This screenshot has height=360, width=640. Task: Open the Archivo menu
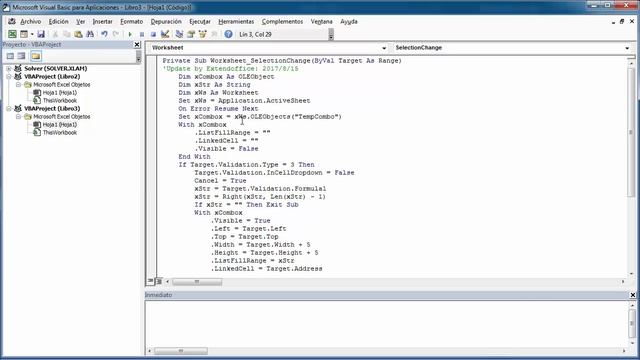pyautogui.click(x=31, y=22)
